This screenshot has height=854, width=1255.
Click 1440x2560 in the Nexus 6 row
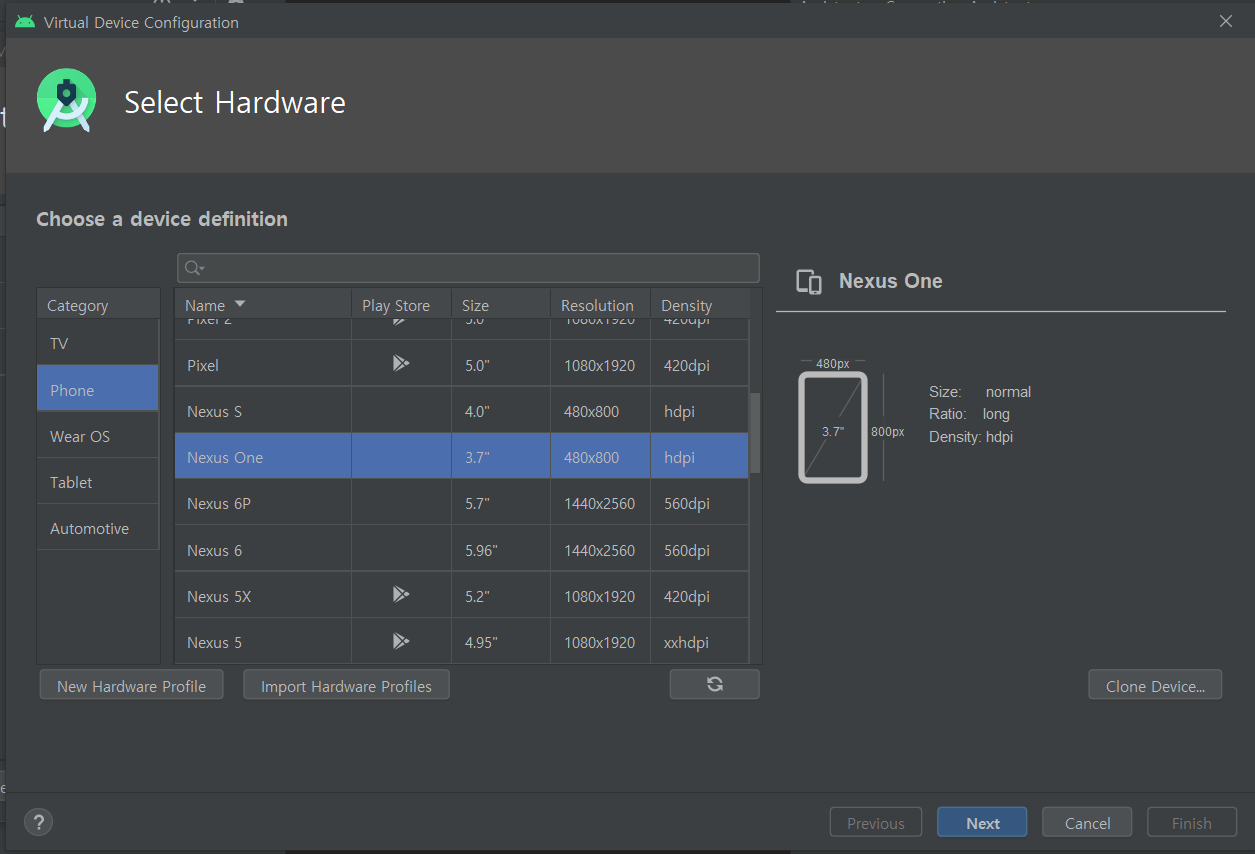tap(598, 550)
